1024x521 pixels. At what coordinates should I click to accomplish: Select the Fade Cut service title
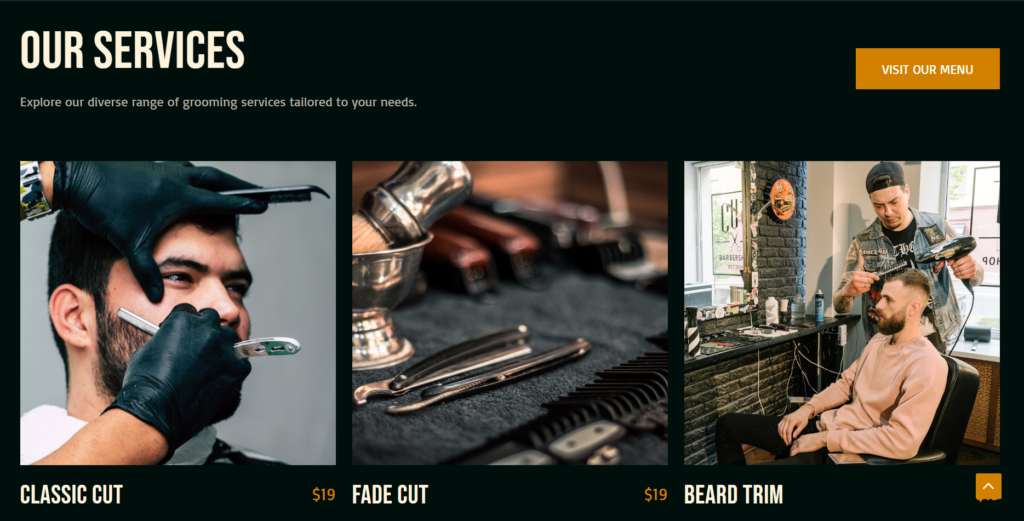click(x=390, y=495)
